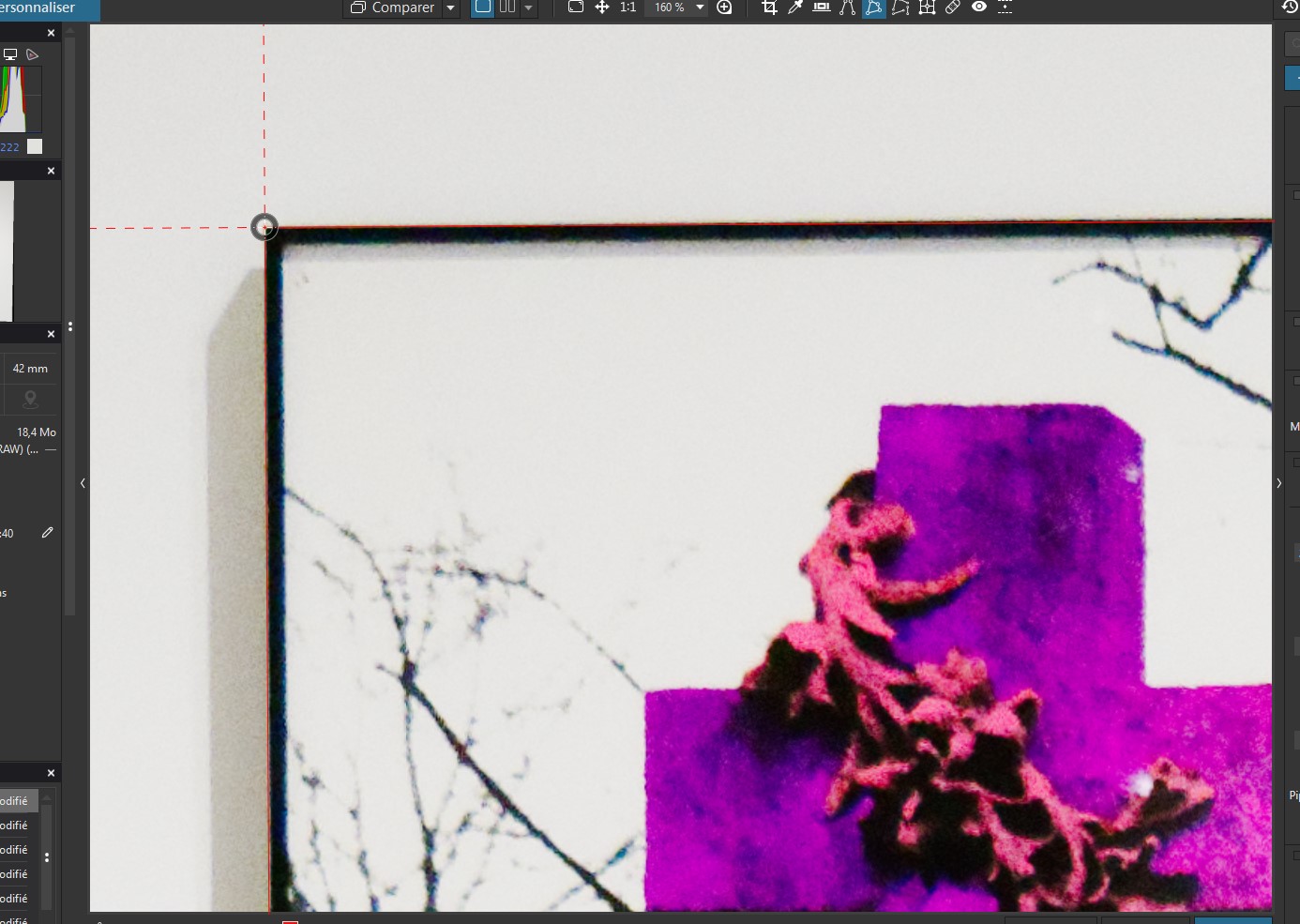This screenshot has height=924, width=1300.
Task: Select the Pan hand move tool
Action: click(602, 8)
